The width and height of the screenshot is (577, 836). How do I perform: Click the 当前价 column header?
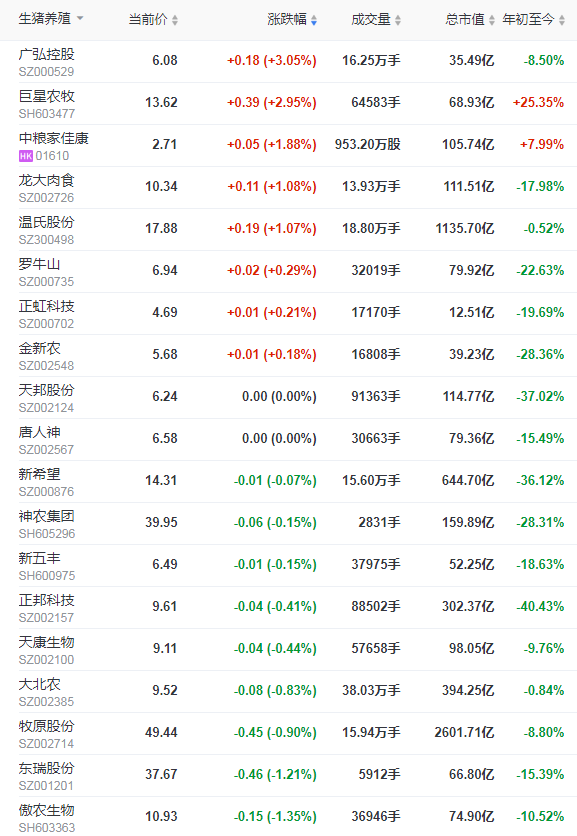(x=148, y=19)
